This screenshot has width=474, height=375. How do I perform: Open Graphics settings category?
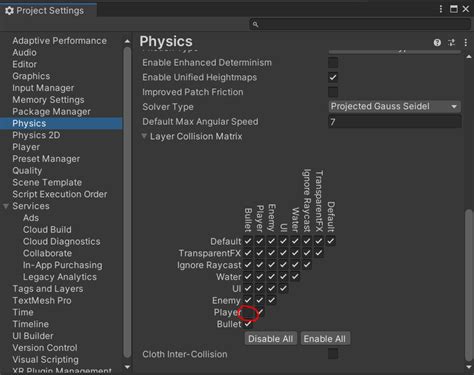pos(31,76)
